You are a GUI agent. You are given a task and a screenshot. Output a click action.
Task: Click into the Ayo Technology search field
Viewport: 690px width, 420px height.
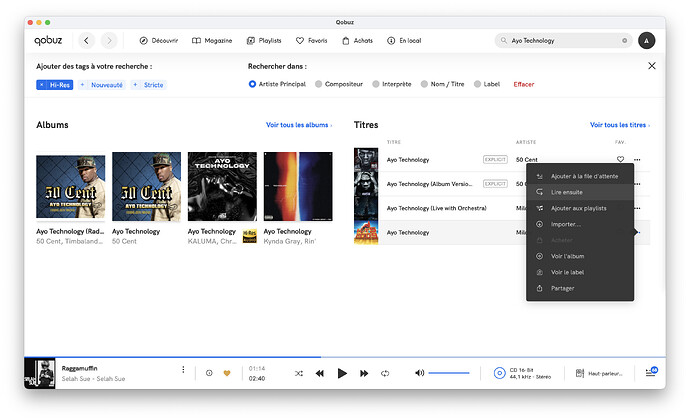click(563, 41)
